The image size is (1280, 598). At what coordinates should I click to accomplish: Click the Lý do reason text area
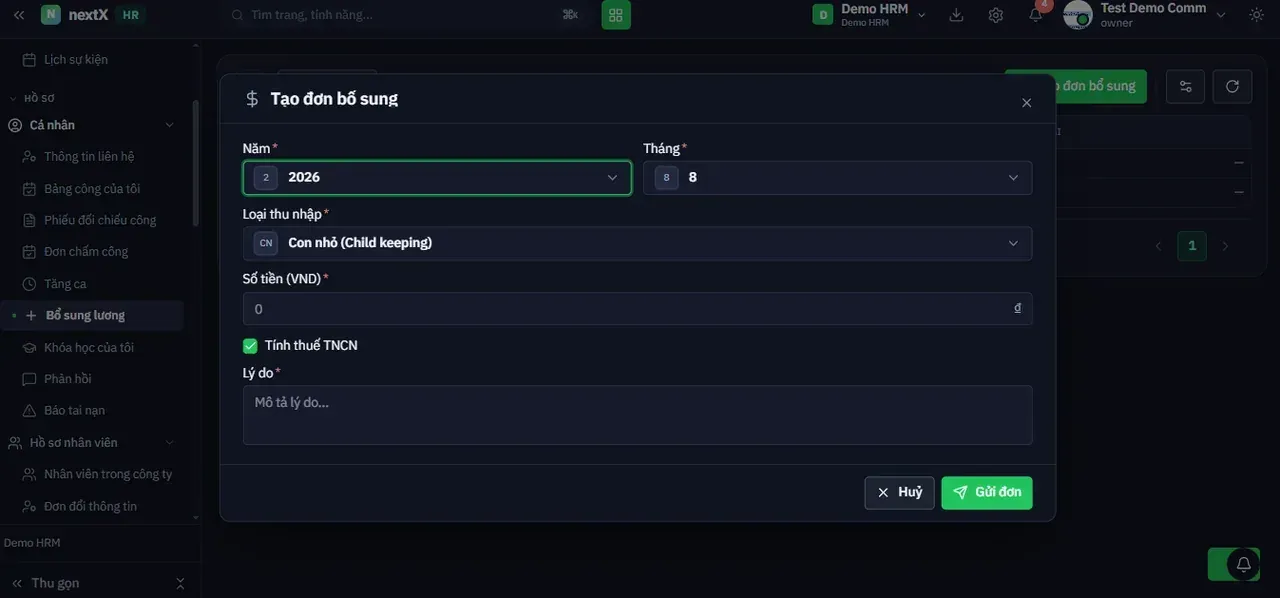click(x=638, y=415)
